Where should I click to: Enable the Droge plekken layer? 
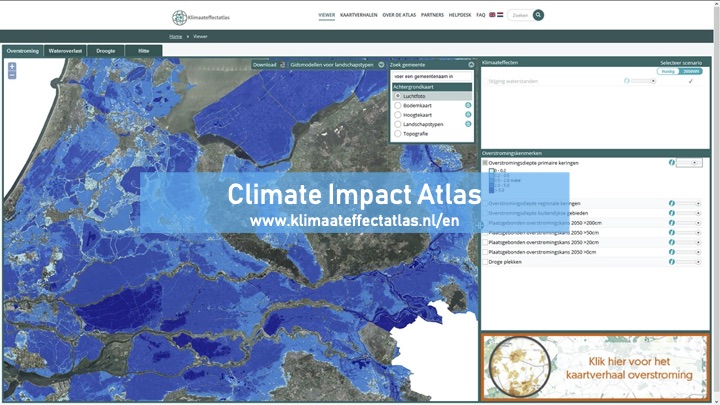pyautogui.click(x=485, y=262)
